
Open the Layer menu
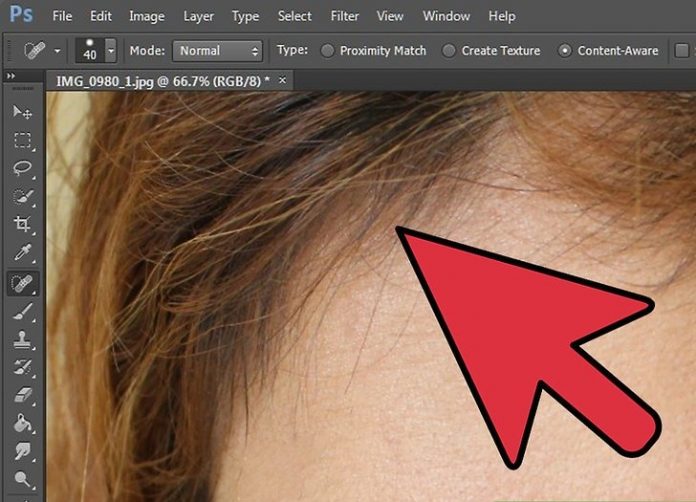pyautogui.click(x=198, y=16)
